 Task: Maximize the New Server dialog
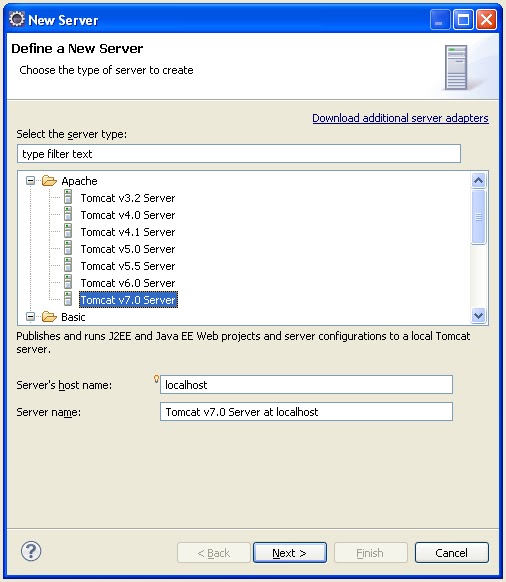click(x=463, y=19)
